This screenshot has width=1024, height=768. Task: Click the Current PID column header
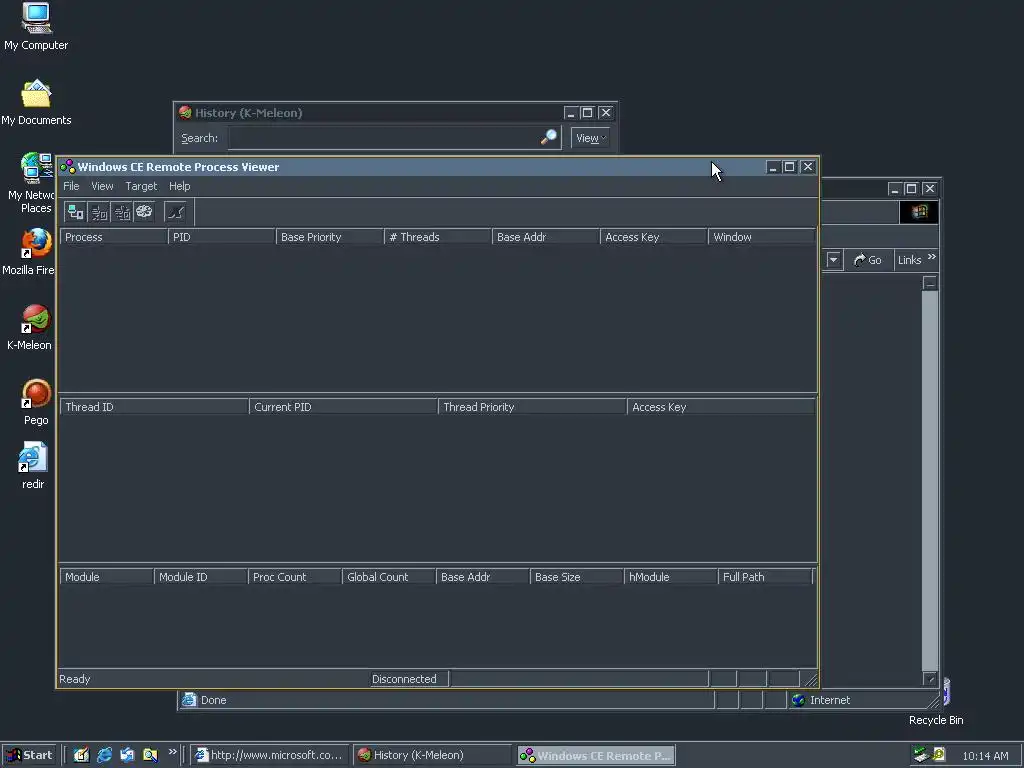[x=343, y=407]
